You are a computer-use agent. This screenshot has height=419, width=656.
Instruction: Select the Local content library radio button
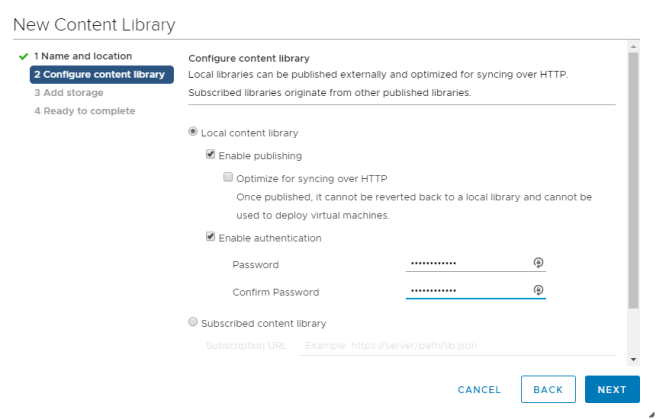point(193,132)
